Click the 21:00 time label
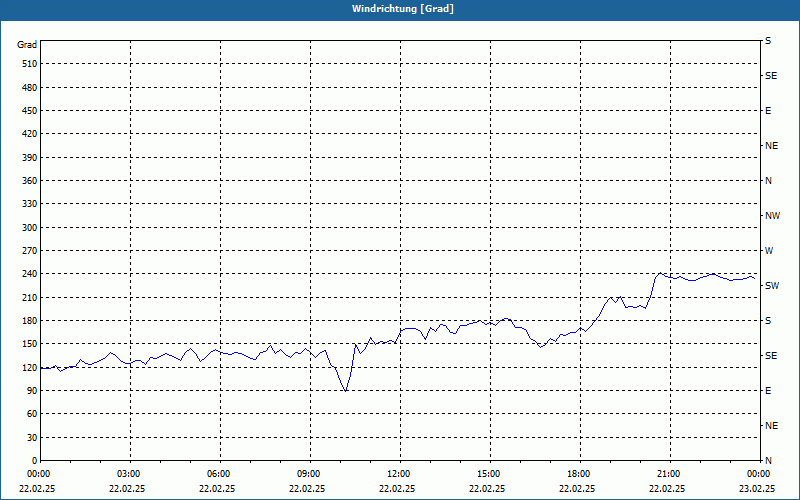The width and height of the screenshot is (800, 500). click(670, 473)
